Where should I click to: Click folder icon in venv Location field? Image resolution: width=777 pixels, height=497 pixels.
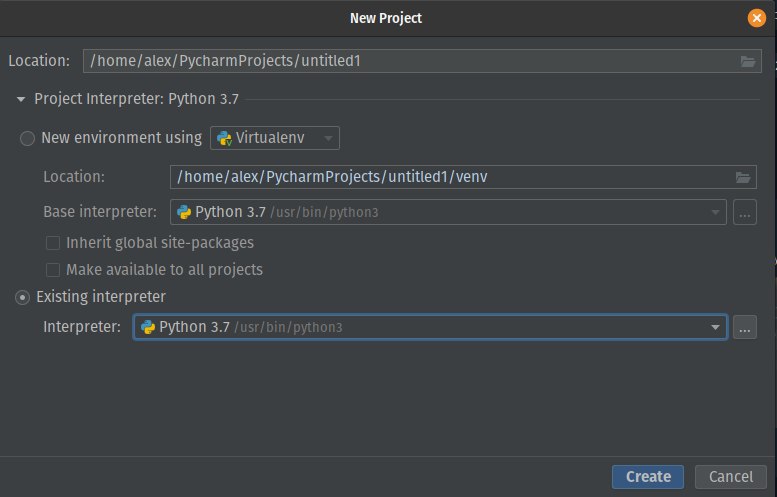743,177
